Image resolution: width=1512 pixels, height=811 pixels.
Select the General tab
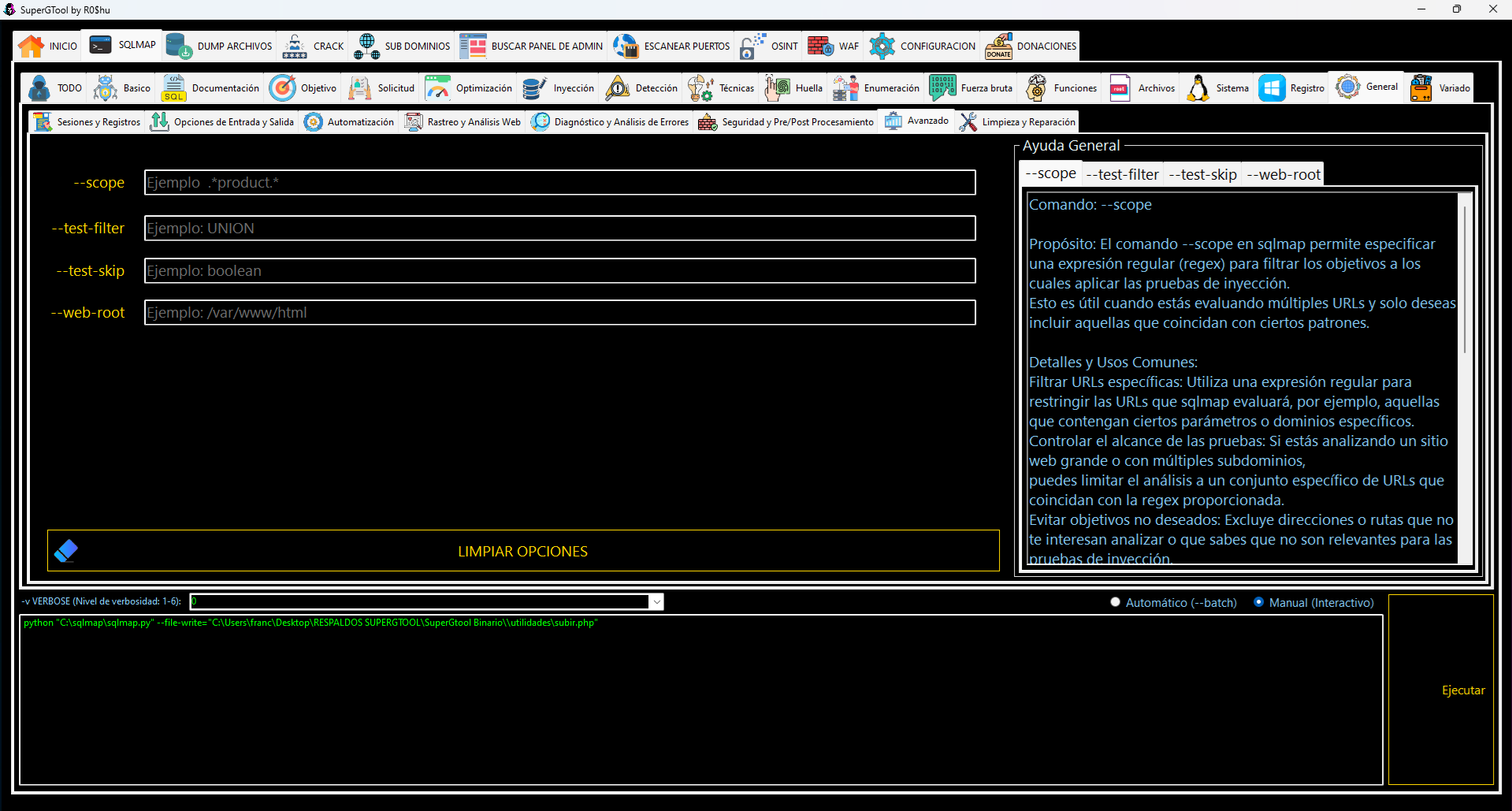point(1368,87)
